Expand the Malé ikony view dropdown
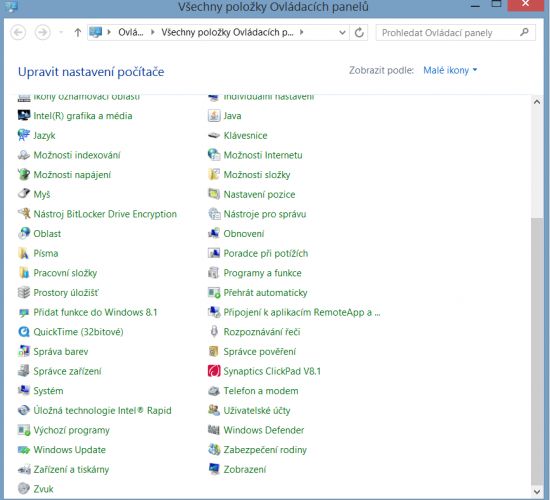Viewport: 550px width, 500px height. click(450, 70)
